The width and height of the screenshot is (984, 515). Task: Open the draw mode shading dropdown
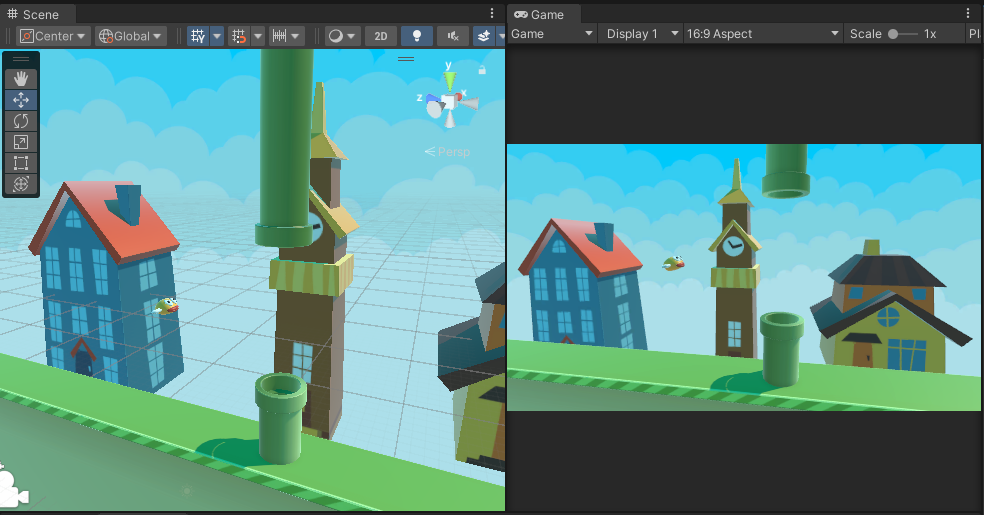coord(343,36)
